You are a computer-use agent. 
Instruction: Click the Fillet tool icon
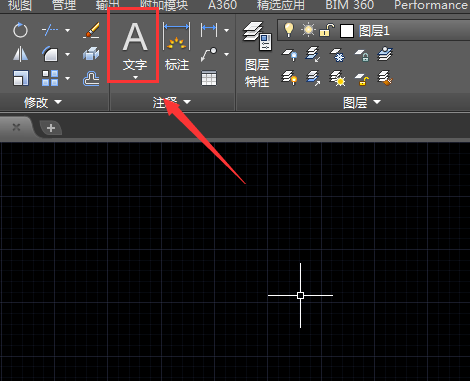click(x=50, y=54)
